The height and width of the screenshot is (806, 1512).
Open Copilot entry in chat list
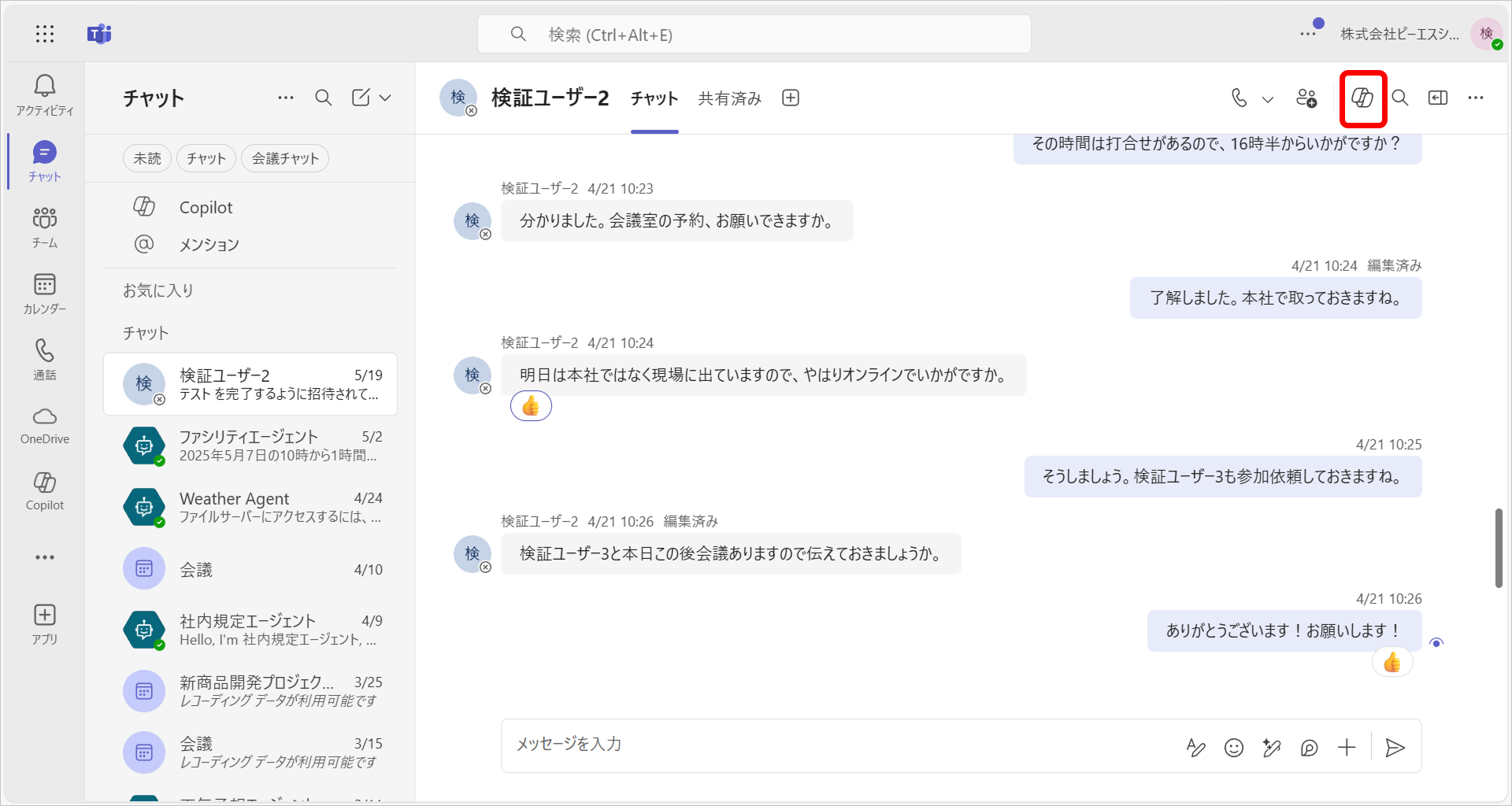pyautogui.click(x=250, y=207)
